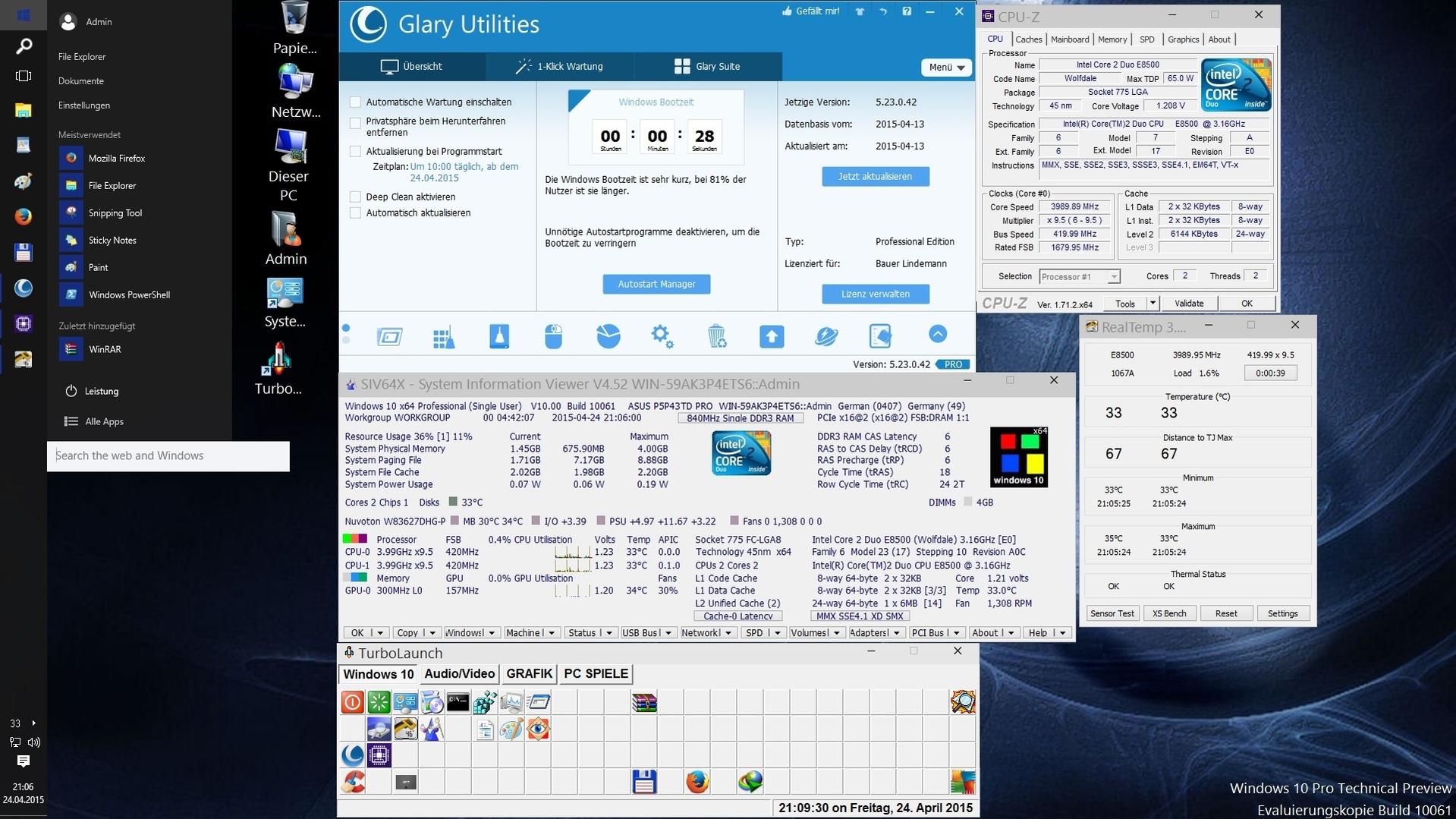Viewport: 1456px width, 819px height.
Task: Click the upward arrow update icon in Glary
Action: 772,335
